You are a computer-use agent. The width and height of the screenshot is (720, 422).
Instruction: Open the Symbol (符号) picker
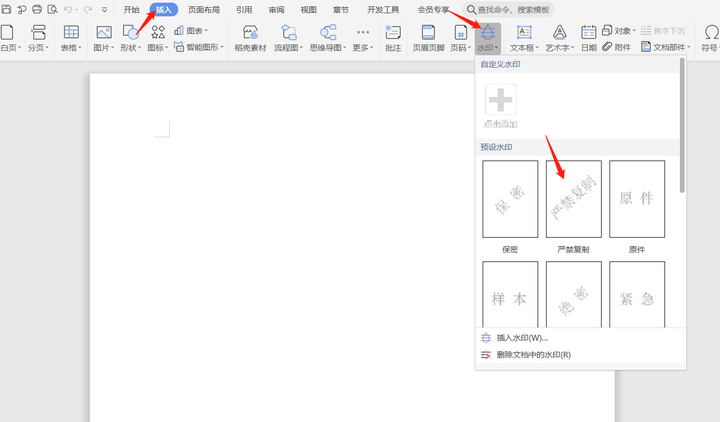711,38
